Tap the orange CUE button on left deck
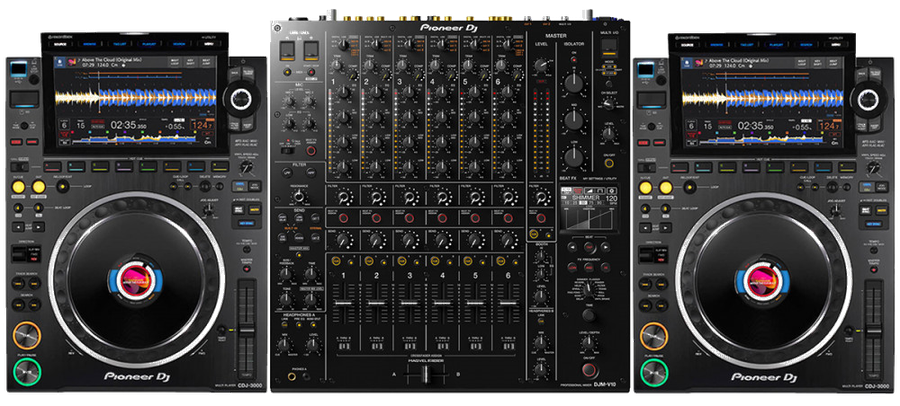Viewport: 900px width, 406px height. click(27, 335)
